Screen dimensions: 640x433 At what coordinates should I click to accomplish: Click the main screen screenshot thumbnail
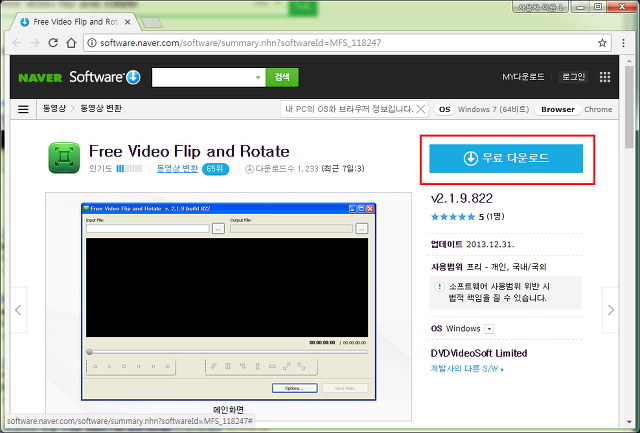[x=229, y=302]
